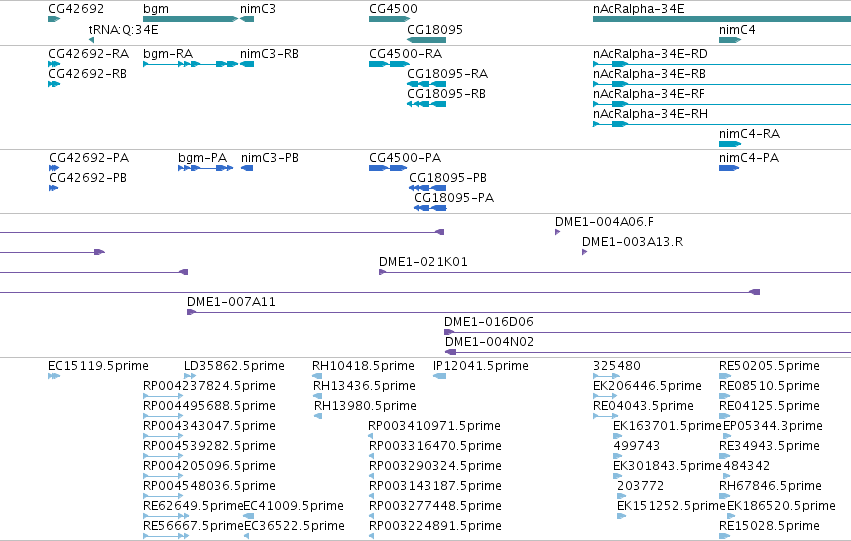Select transcript CG18095-RA label
The height and width of the screenshot is (541, 851).
click(x=448, y=74)
